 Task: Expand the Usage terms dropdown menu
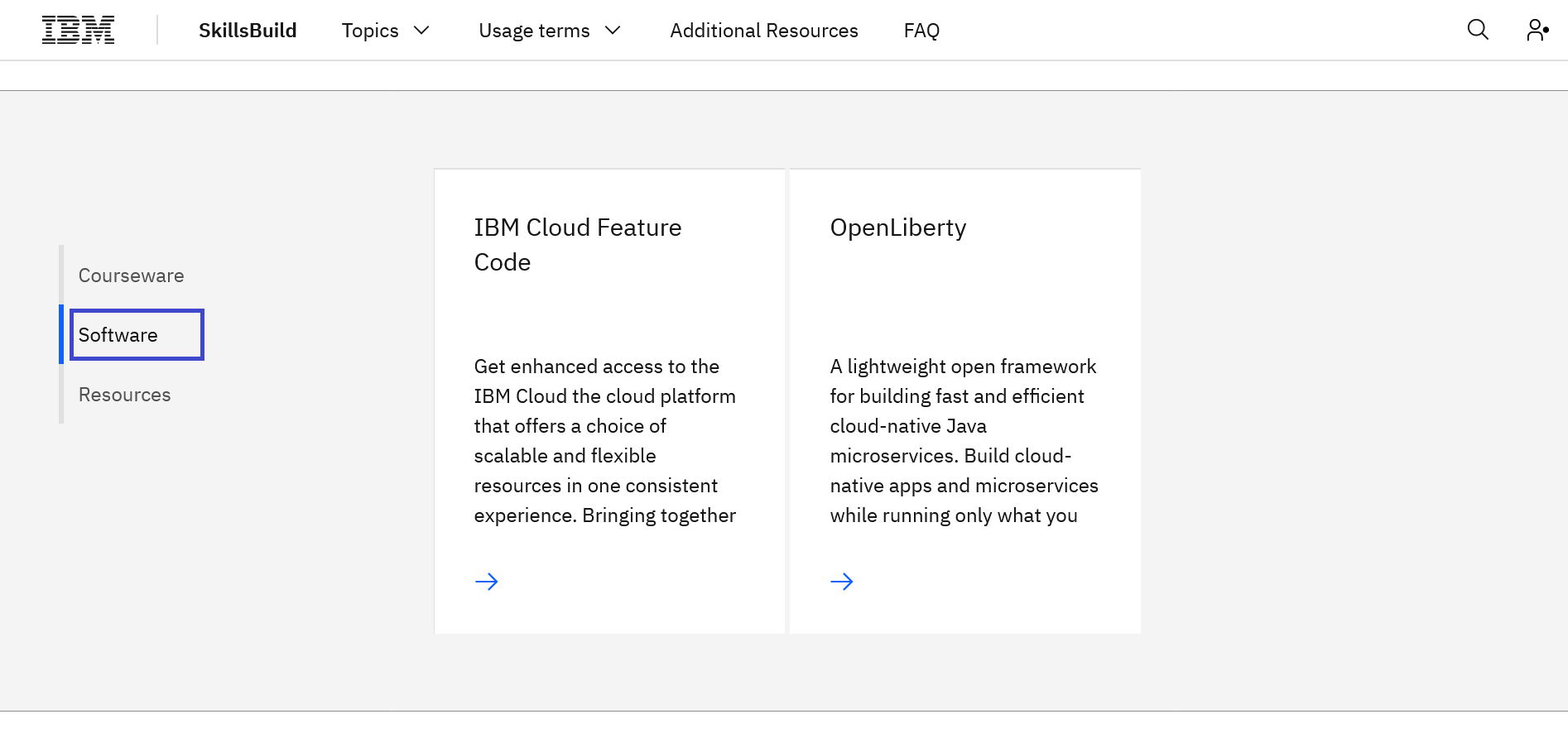tap(550, 31)
